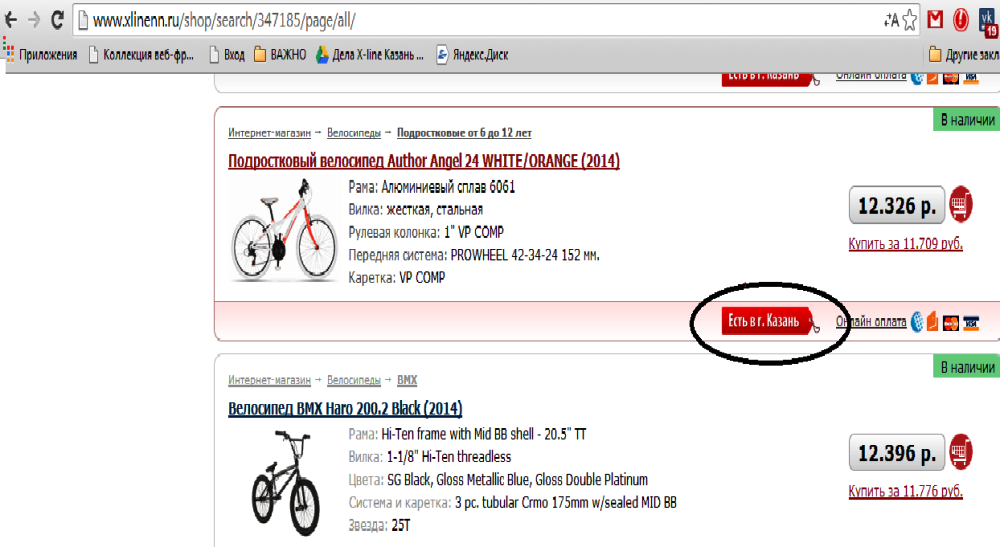
Task: Open the Другие закладки folder
Action: pos(964,55)
